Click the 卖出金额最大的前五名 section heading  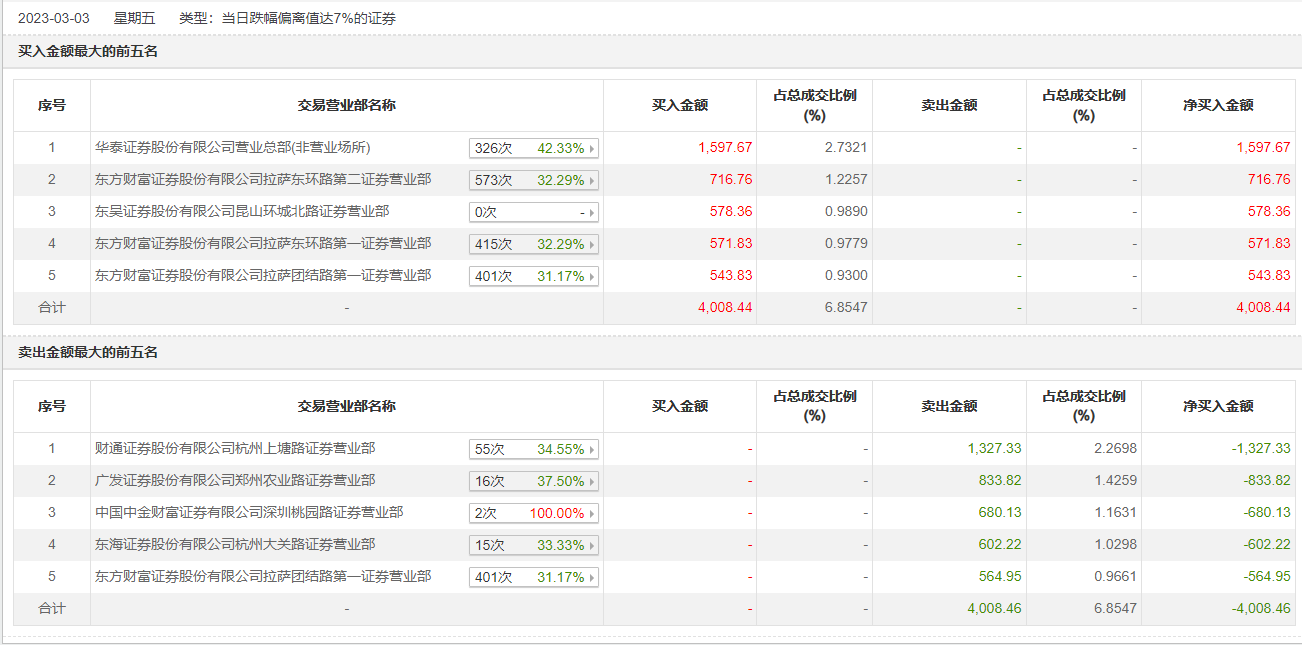[88, 352]
